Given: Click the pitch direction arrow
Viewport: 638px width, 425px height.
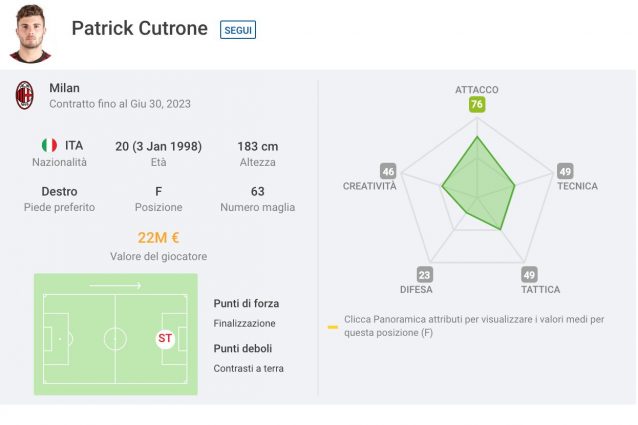Looking at the screenshot, I should (115, 286).
